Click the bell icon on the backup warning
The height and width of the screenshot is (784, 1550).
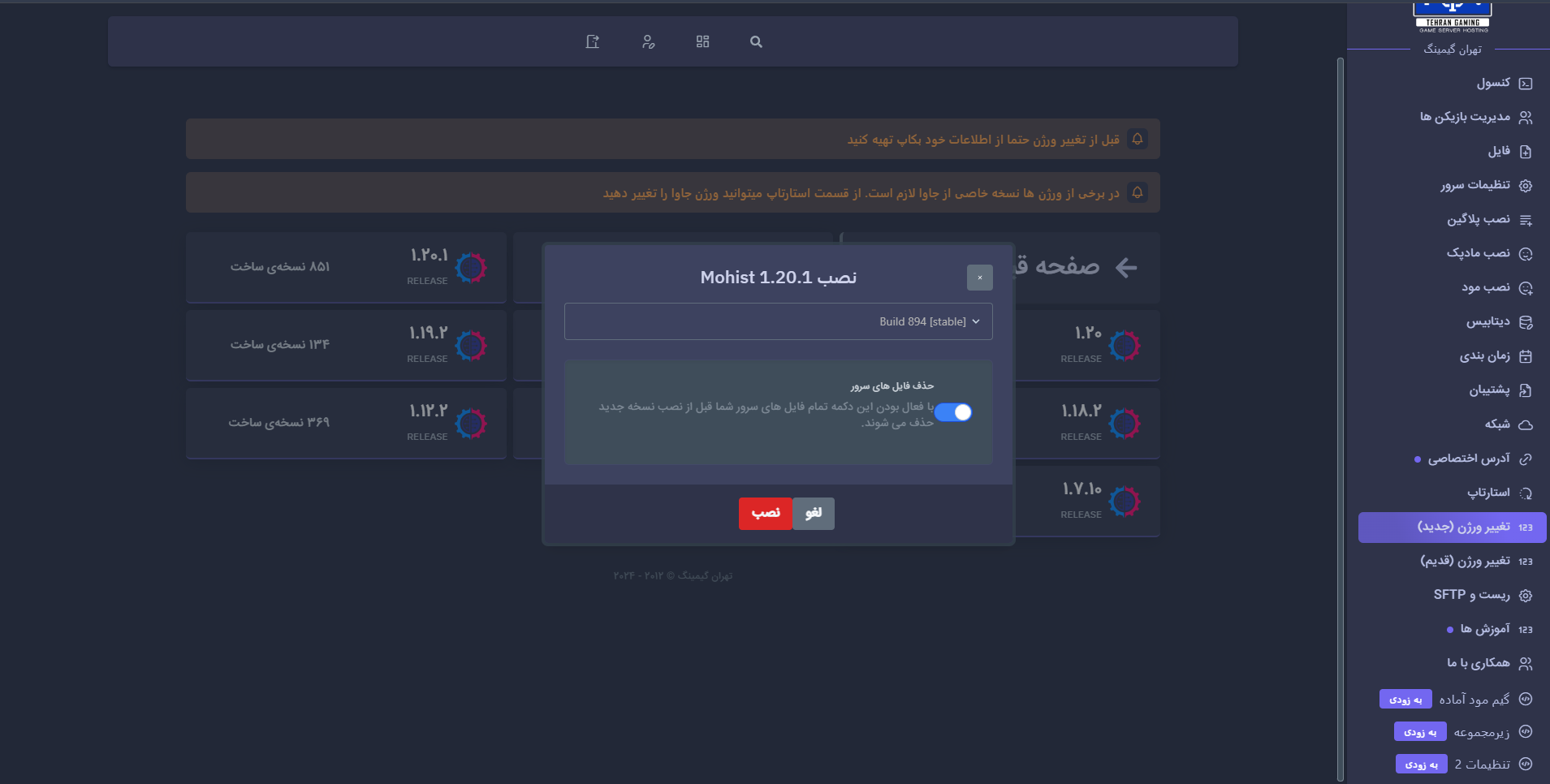coord(1138,139)
